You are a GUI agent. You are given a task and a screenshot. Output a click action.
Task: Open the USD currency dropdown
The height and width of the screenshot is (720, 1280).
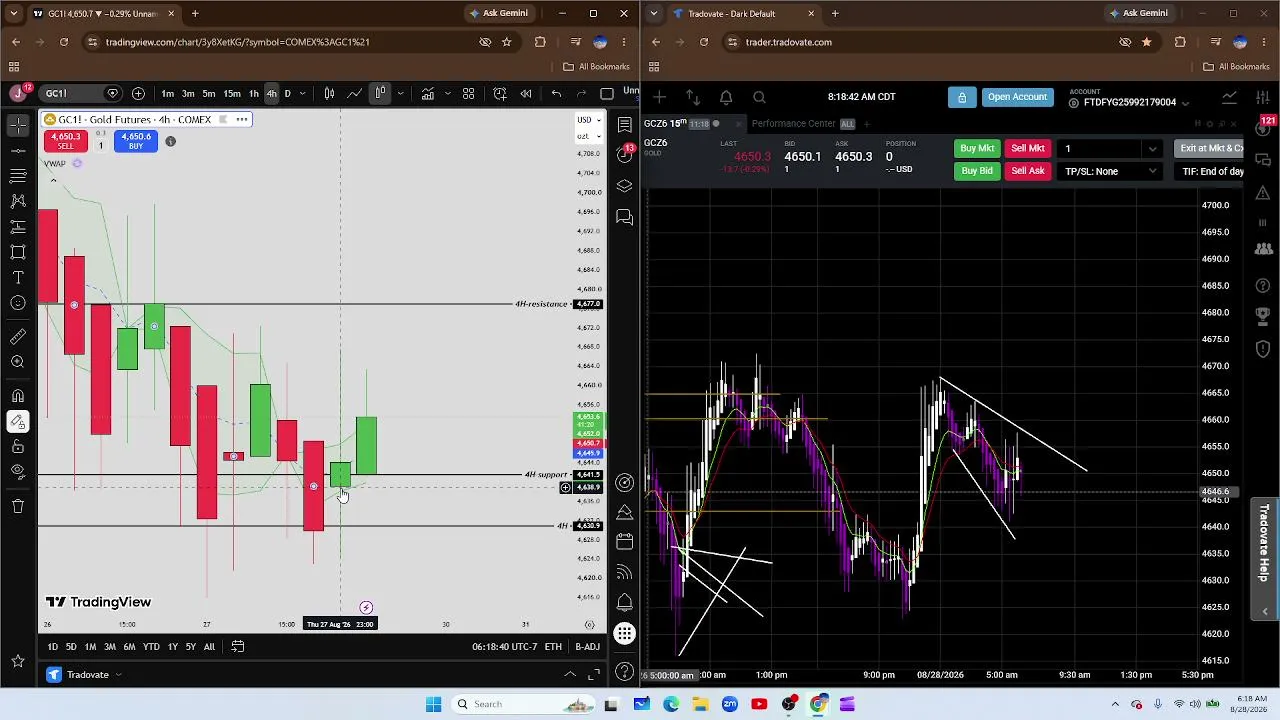[x=587, y=120]
